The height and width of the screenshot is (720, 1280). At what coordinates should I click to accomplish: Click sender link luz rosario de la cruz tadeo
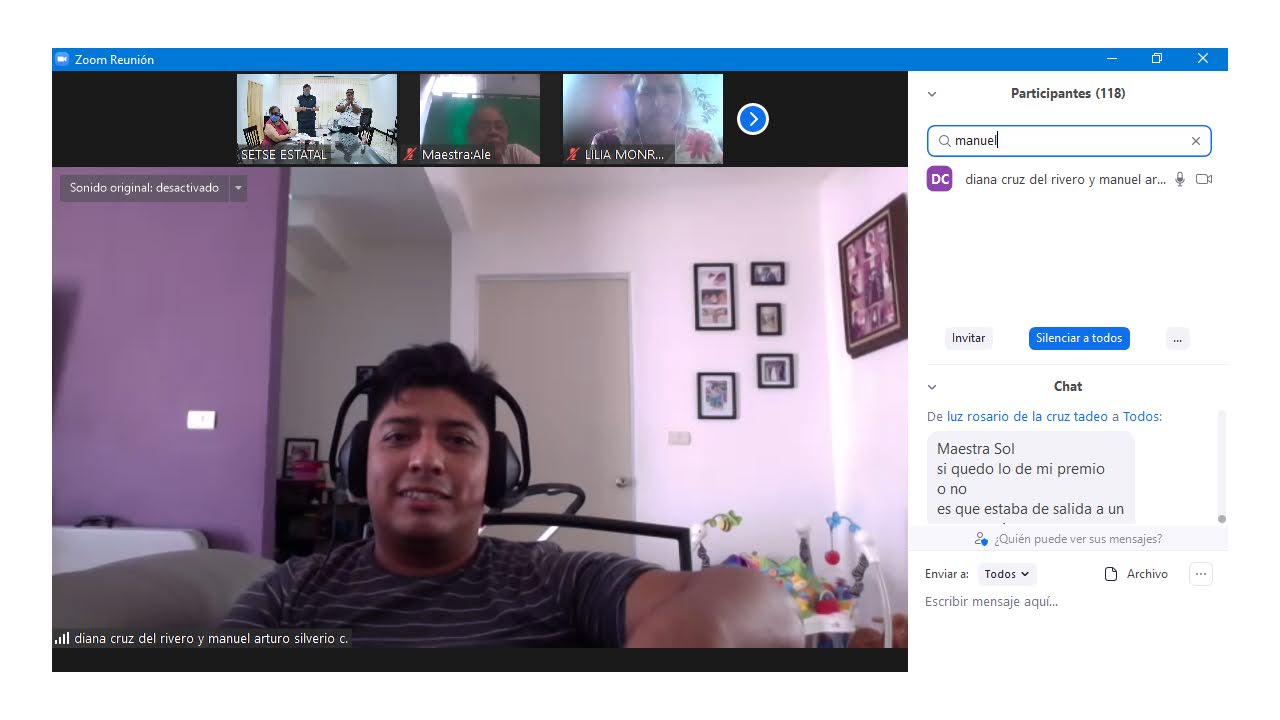click(x=1027, y=416)
